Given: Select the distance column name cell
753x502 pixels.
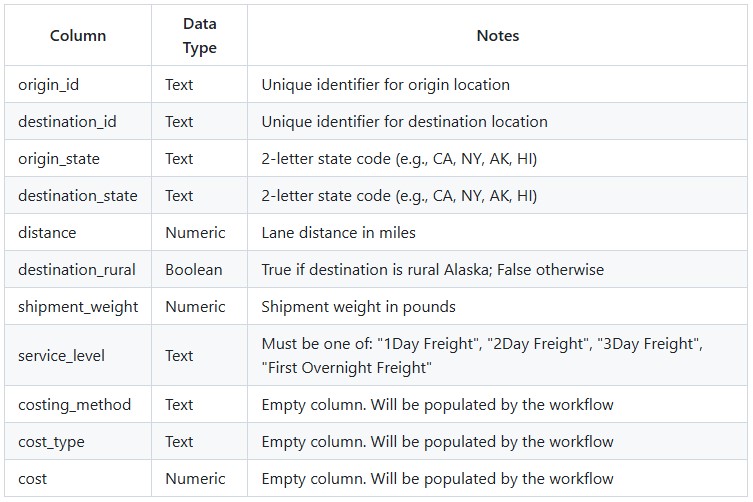Looking at the screenshot, I should [x=78, y=233].
